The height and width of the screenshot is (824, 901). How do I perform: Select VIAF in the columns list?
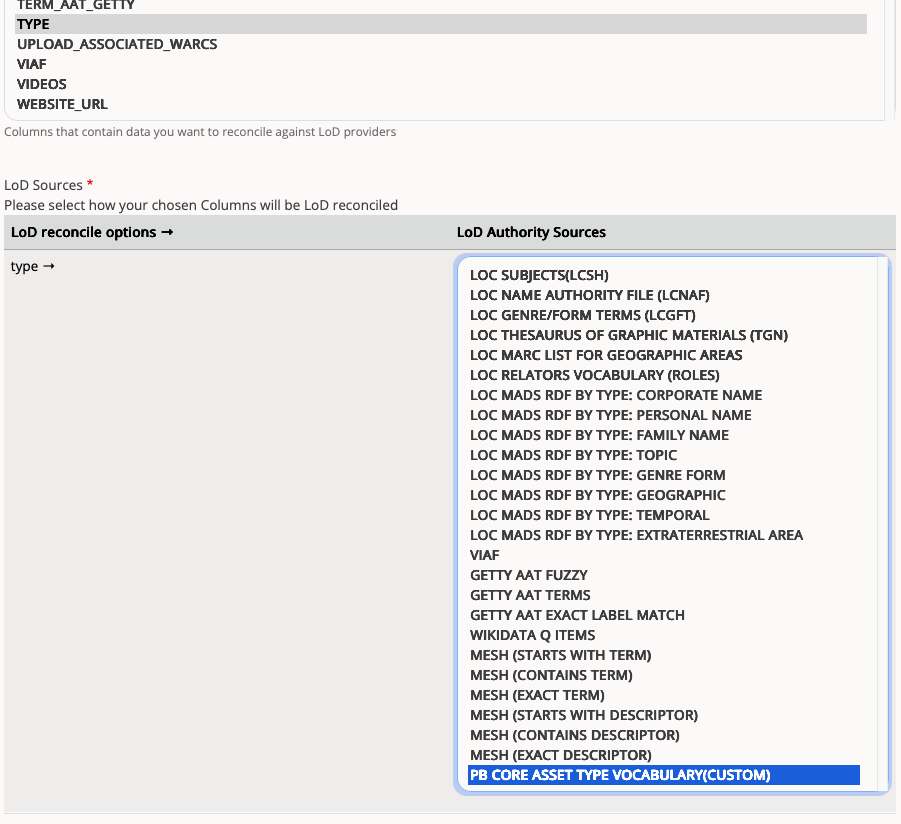click(x=32, y=64)
